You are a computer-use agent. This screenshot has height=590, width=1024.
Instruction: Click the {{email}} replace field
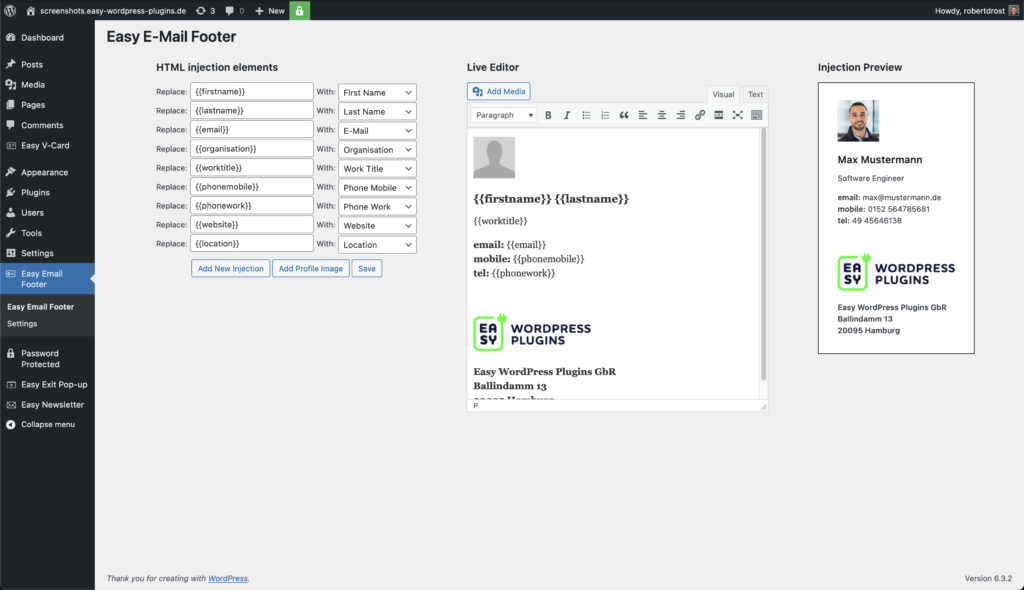pyautogui.click(x=252, y=129)
